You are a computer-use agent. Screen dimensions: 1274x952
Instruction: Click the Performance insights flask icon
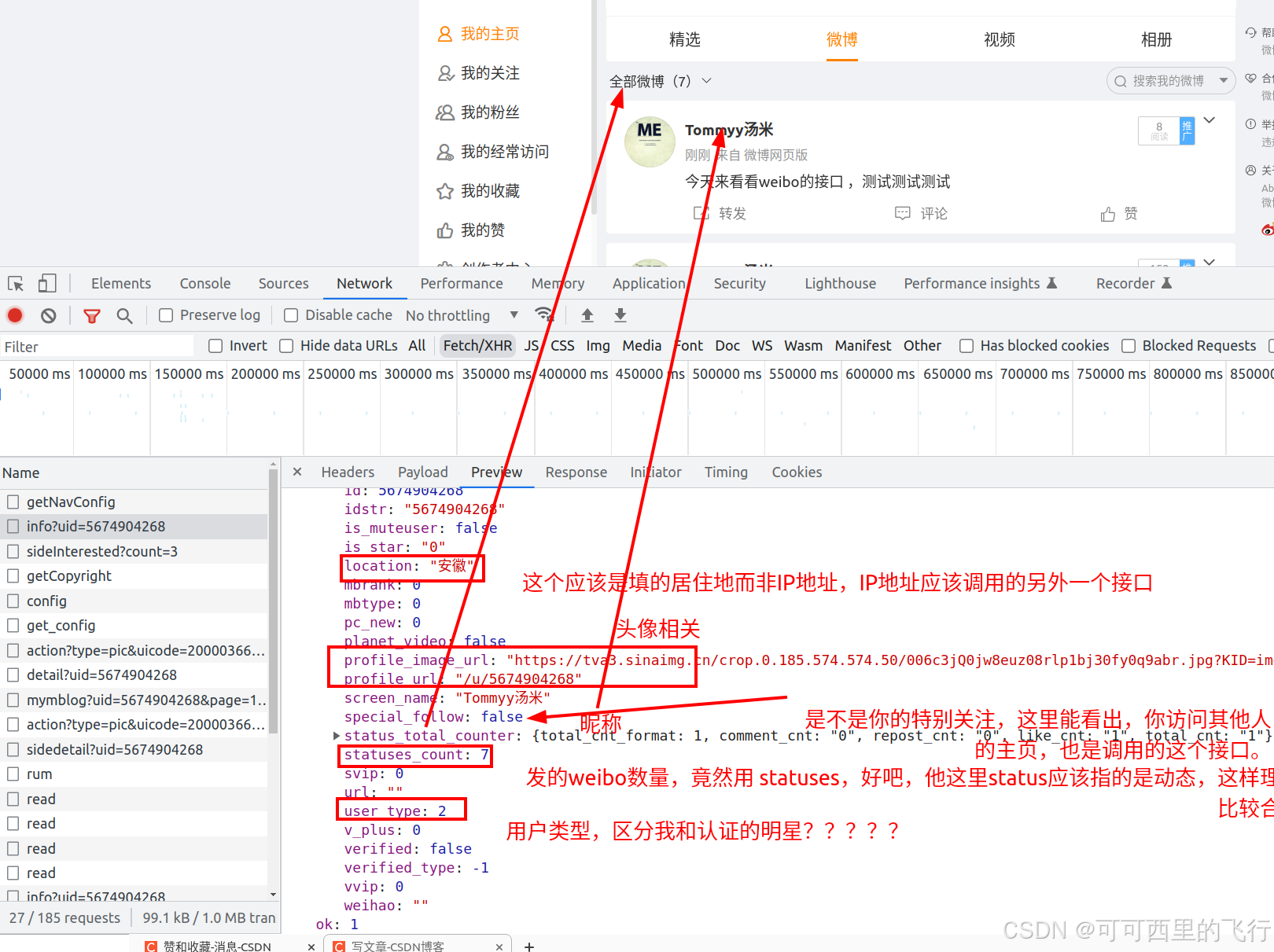coord(1052,283)
